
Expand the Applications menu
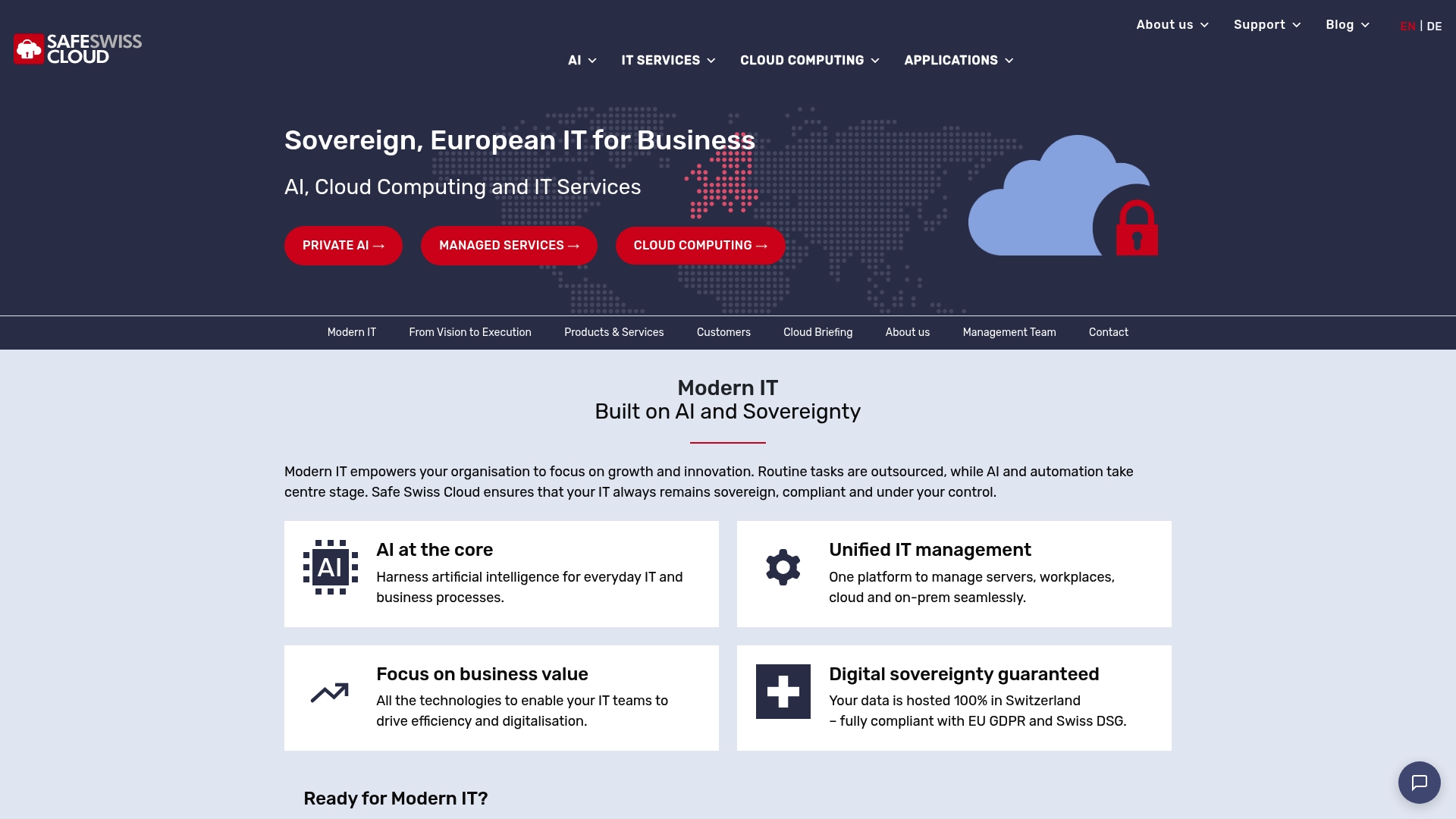(x=959, y=61)
